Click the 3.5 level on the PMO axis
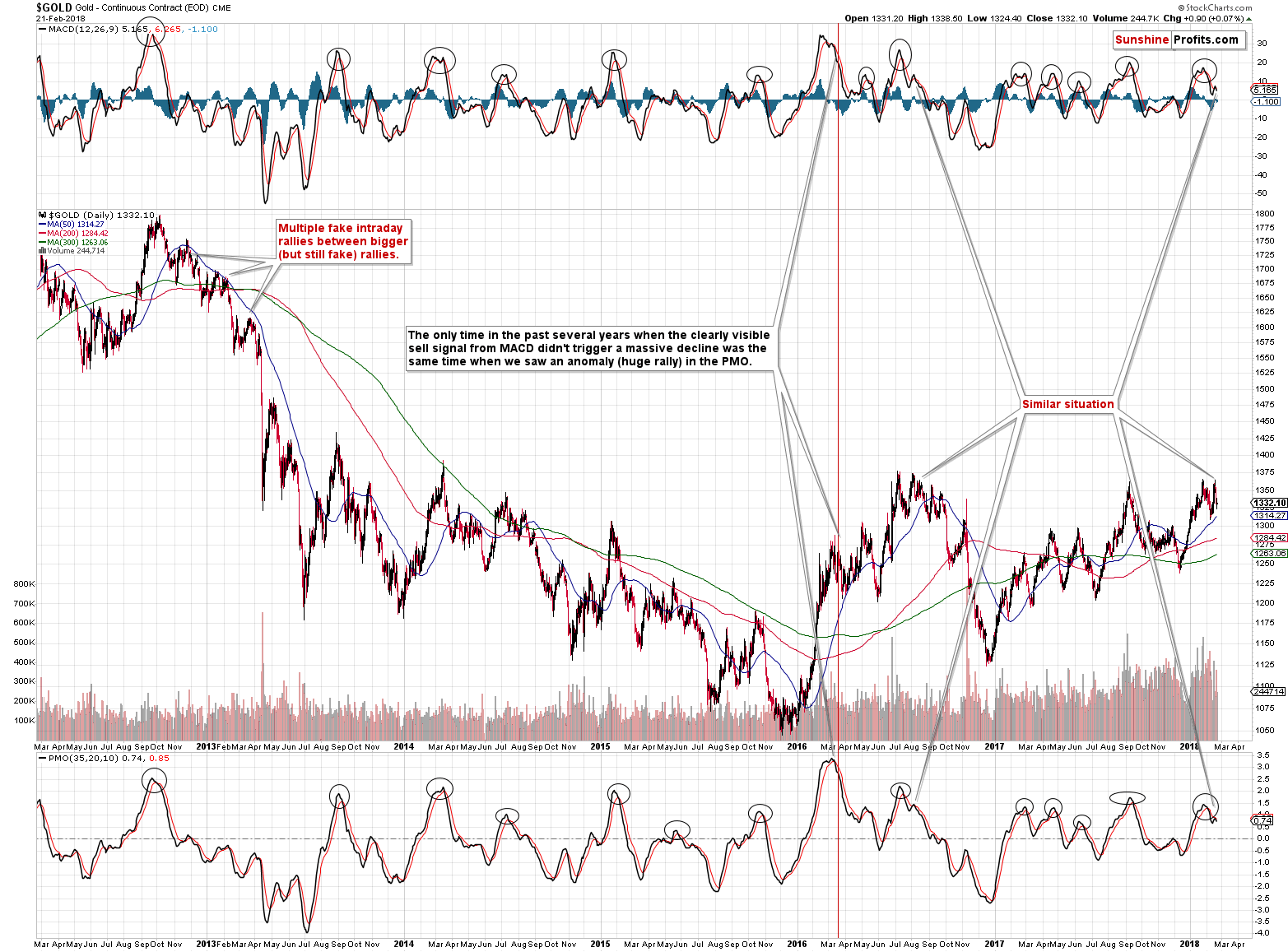This screenshot has height=952, width=1288. pyautogui.click(x=1262, y=755)
